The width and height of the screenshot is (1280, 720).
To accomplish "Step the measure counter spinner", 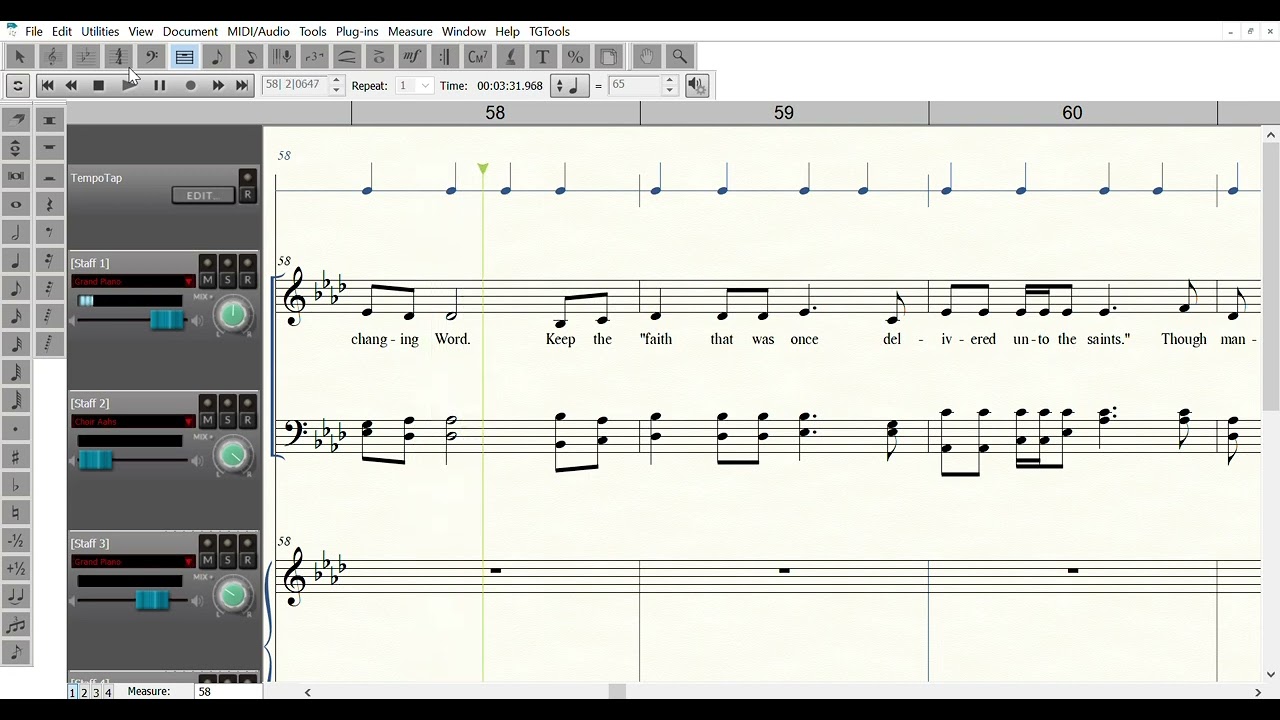I will point(336,86).
